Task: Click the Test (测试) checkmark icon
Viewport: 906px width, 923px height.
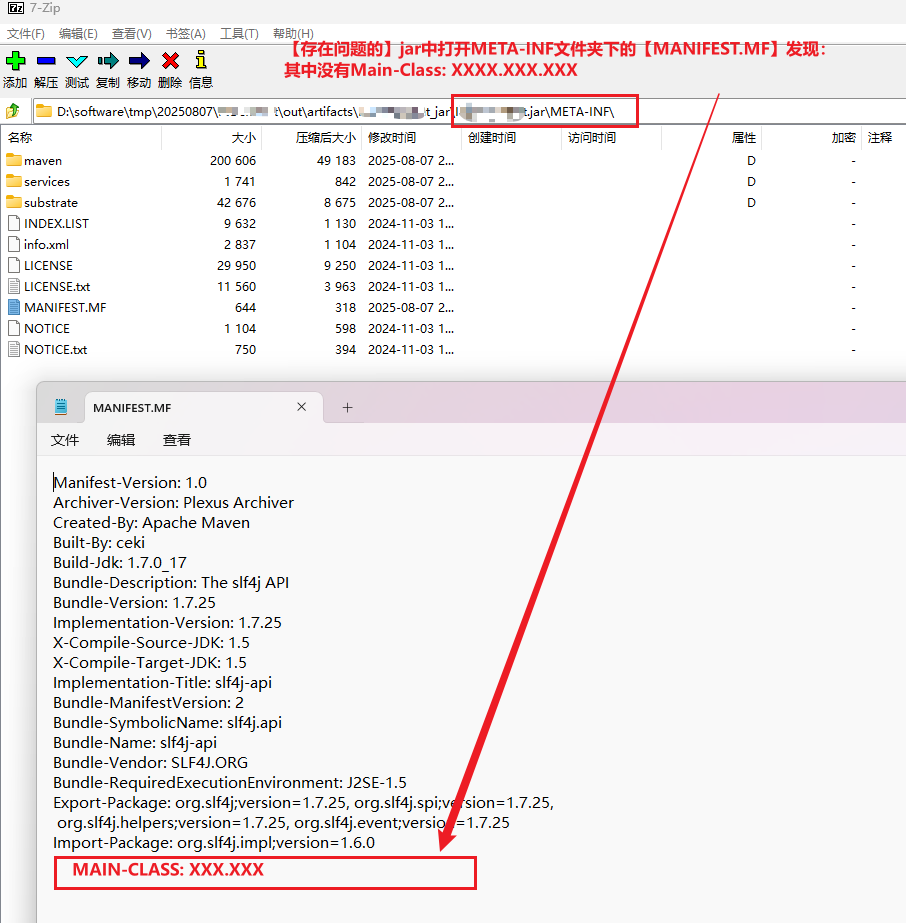Action: pyautogui.click(x=77, y=61)
